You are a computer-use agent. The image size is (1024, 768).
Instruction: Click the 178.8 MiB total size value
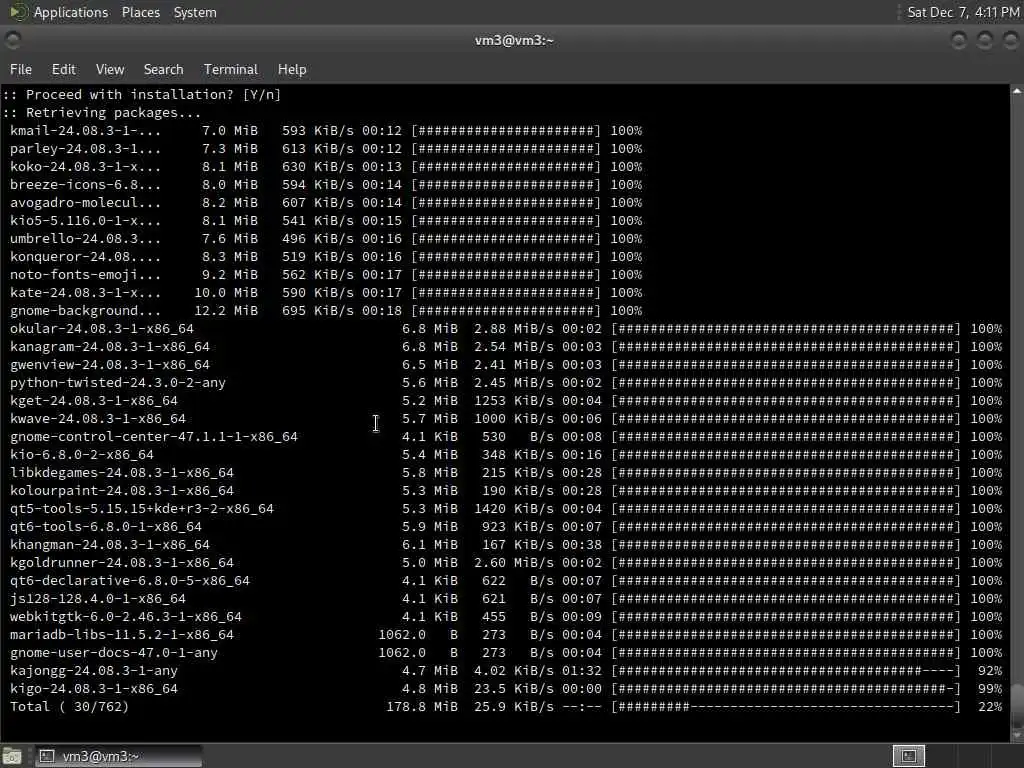(422, 707)
